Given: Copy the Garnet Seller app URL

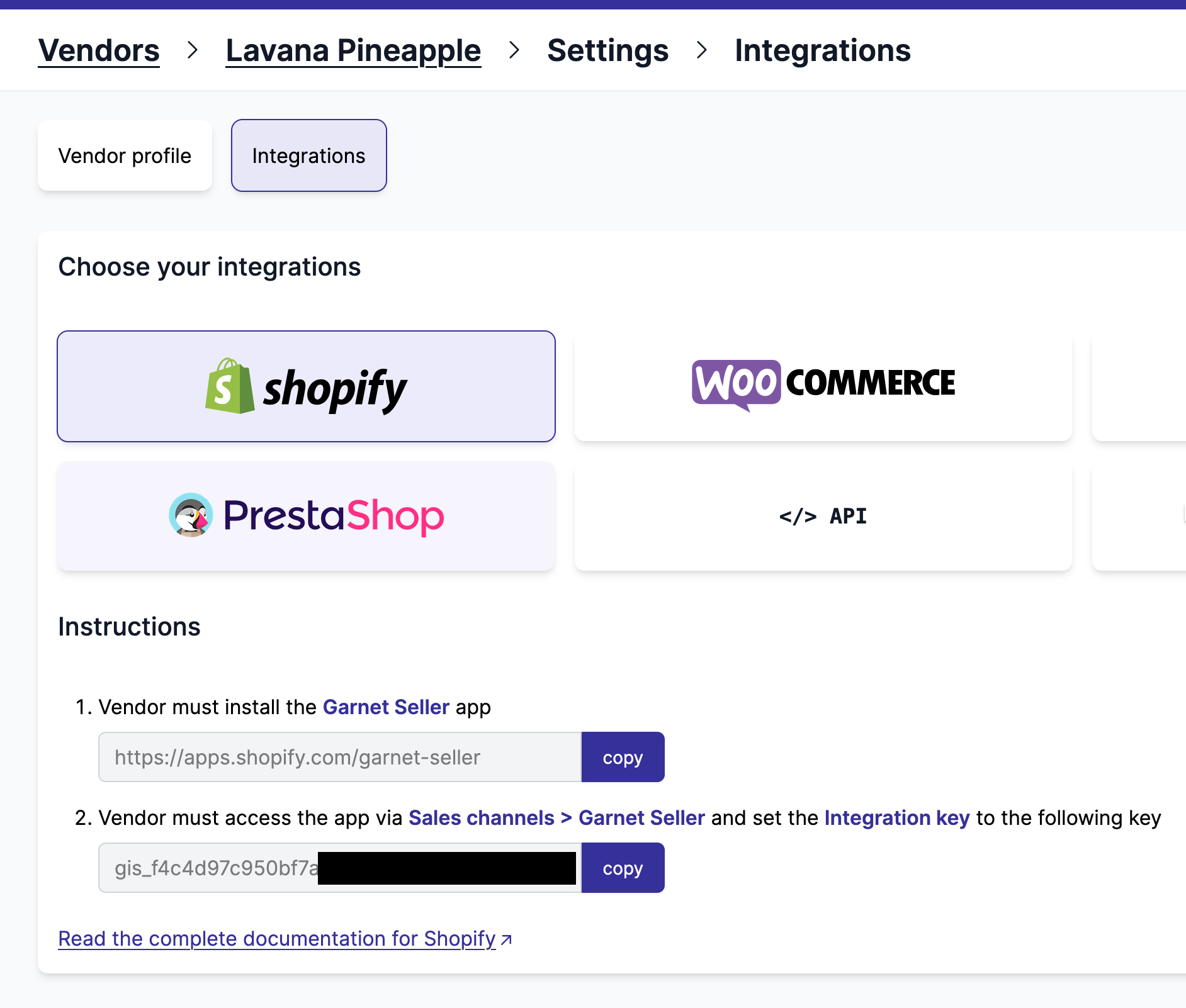Looking at the screenshot, I should point(623,757).
